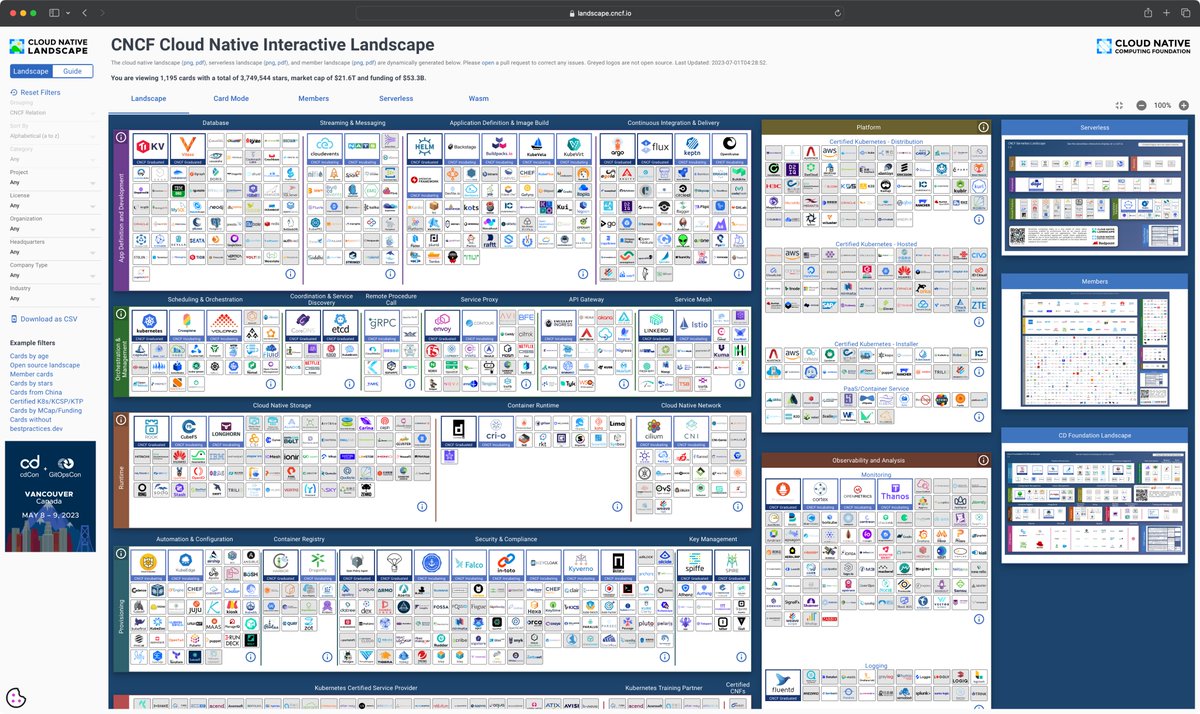
Task: Open the etcd project card
Action: [340, 326]
